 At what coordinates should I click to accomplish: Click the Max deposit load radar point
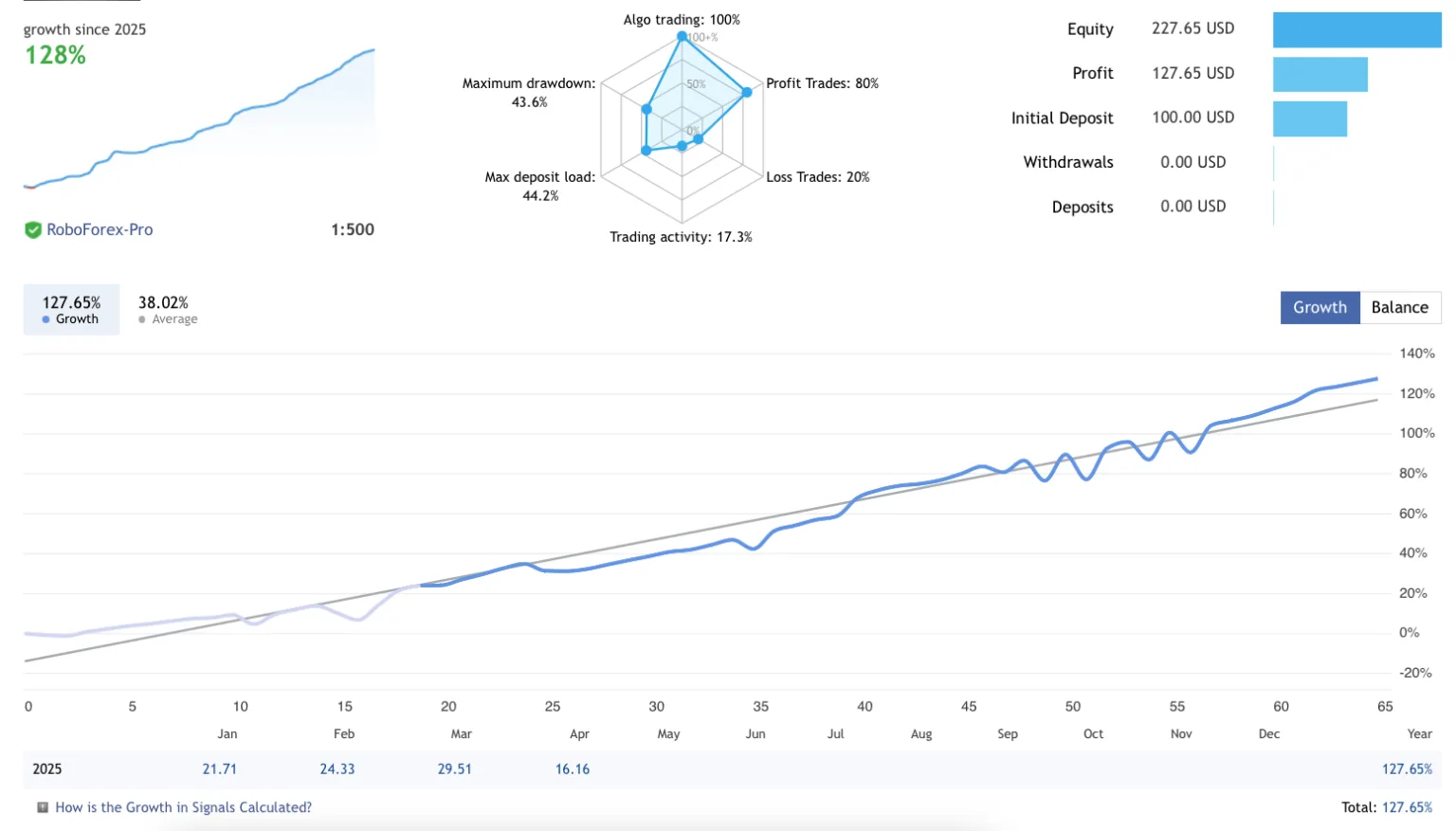point(646,150)
